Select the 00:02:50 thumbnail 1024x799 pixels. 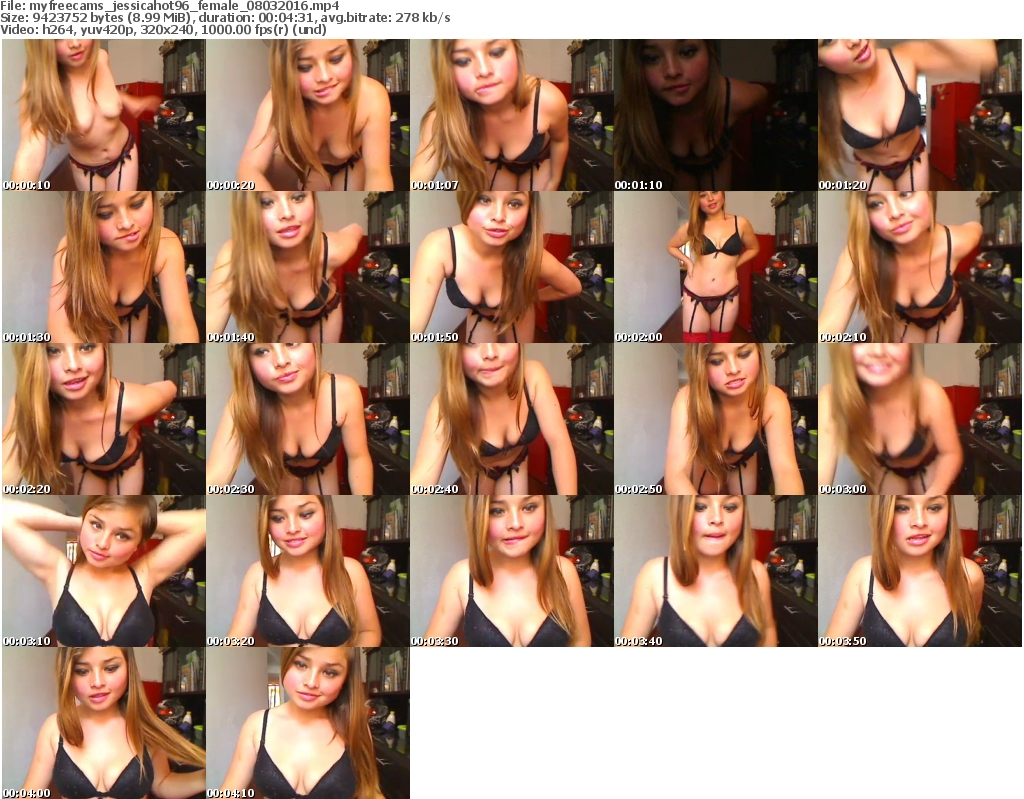pyautogui.click(x=715, y=419)
